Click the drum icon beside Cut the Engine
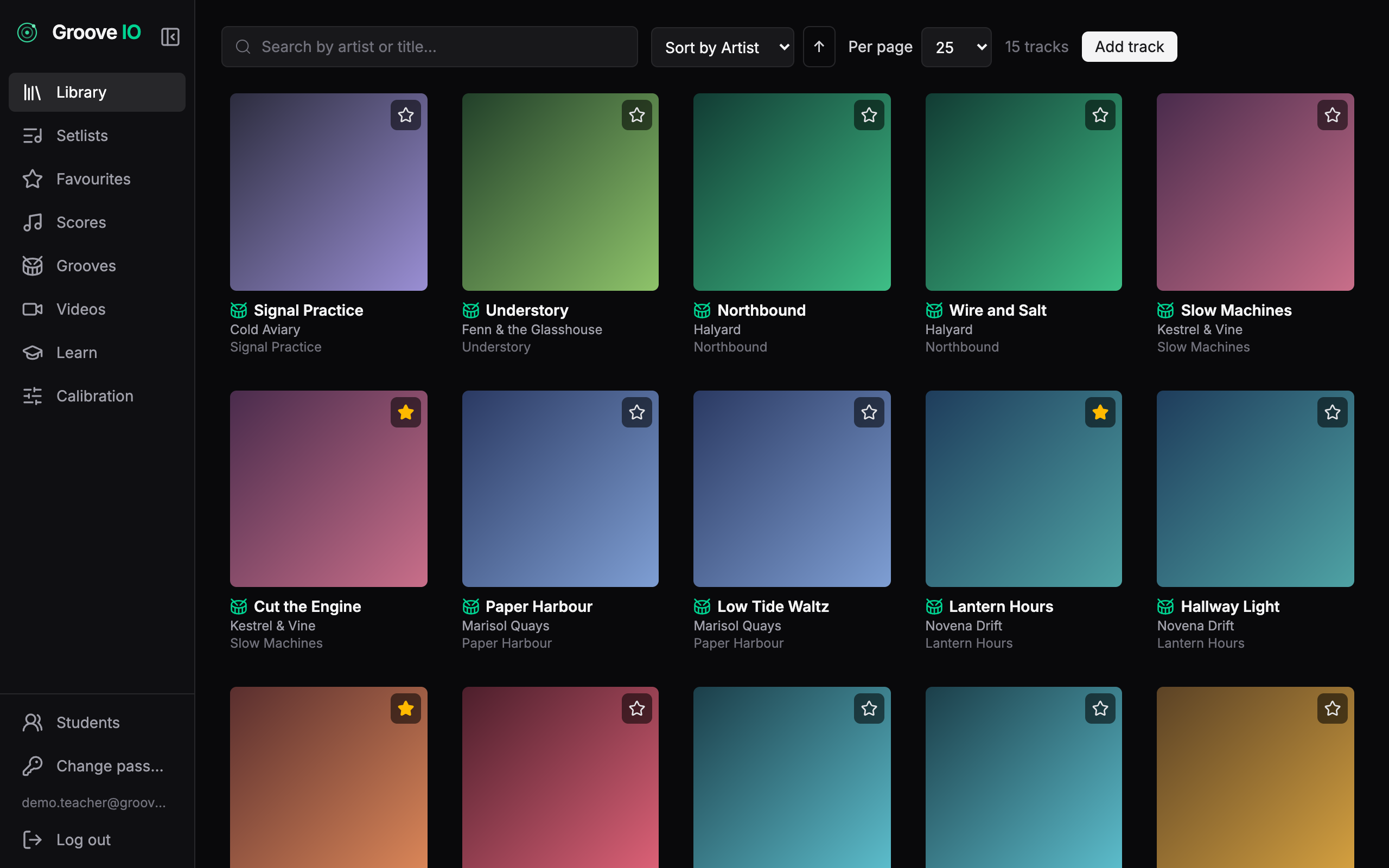The height and width of the screenshot is (868, 1389). coord(239,607)
